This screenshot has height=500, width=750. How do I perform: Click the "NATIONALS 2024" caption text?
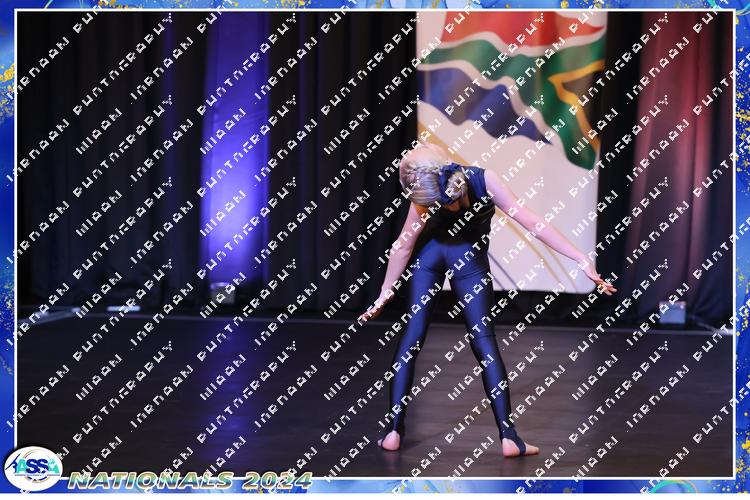[x=190, y=480]
